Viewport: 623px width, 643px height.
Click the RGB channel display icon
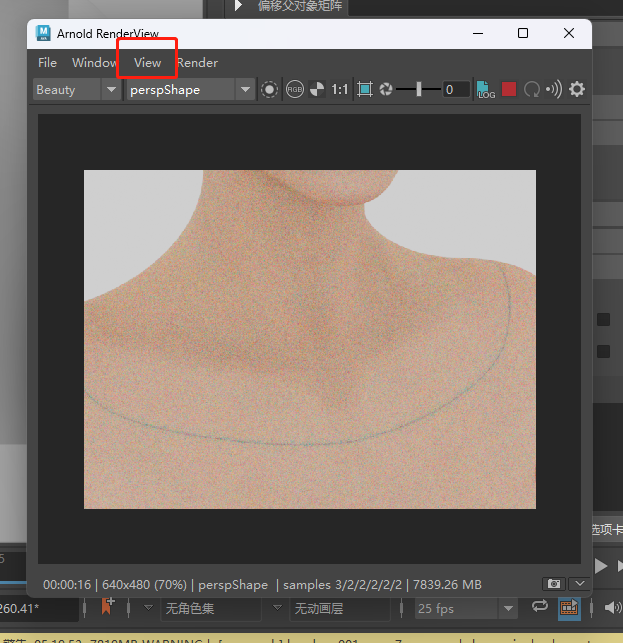294,89
